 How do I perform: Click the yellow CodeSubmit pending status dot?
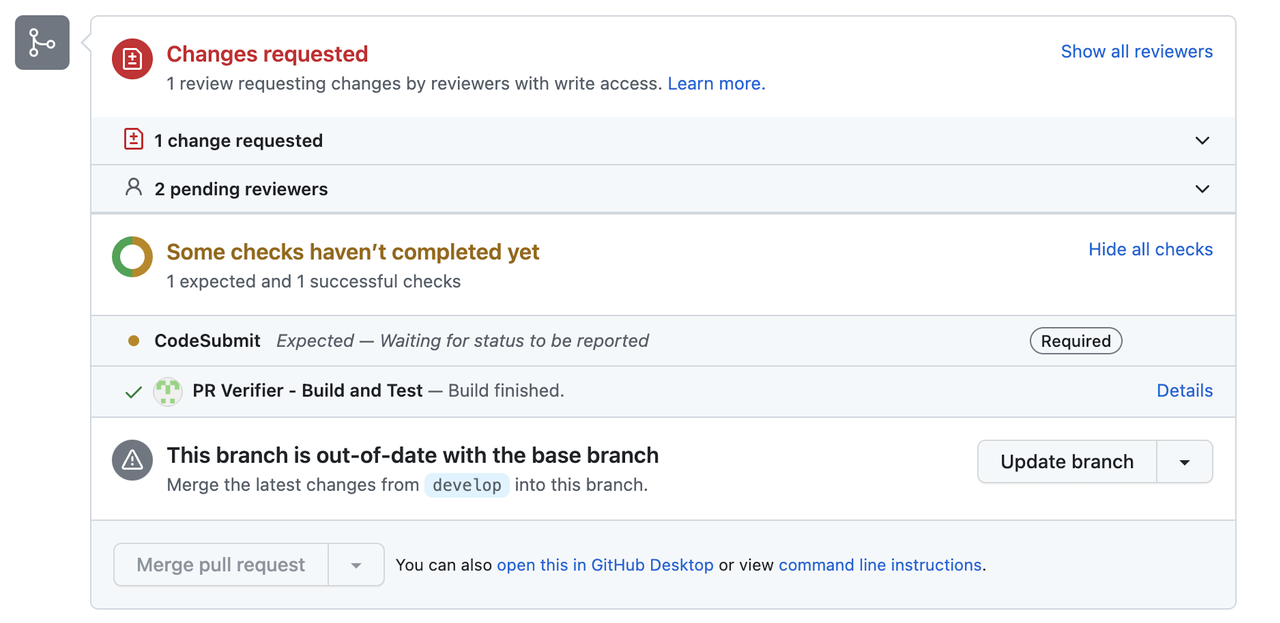tap(133, 341)
